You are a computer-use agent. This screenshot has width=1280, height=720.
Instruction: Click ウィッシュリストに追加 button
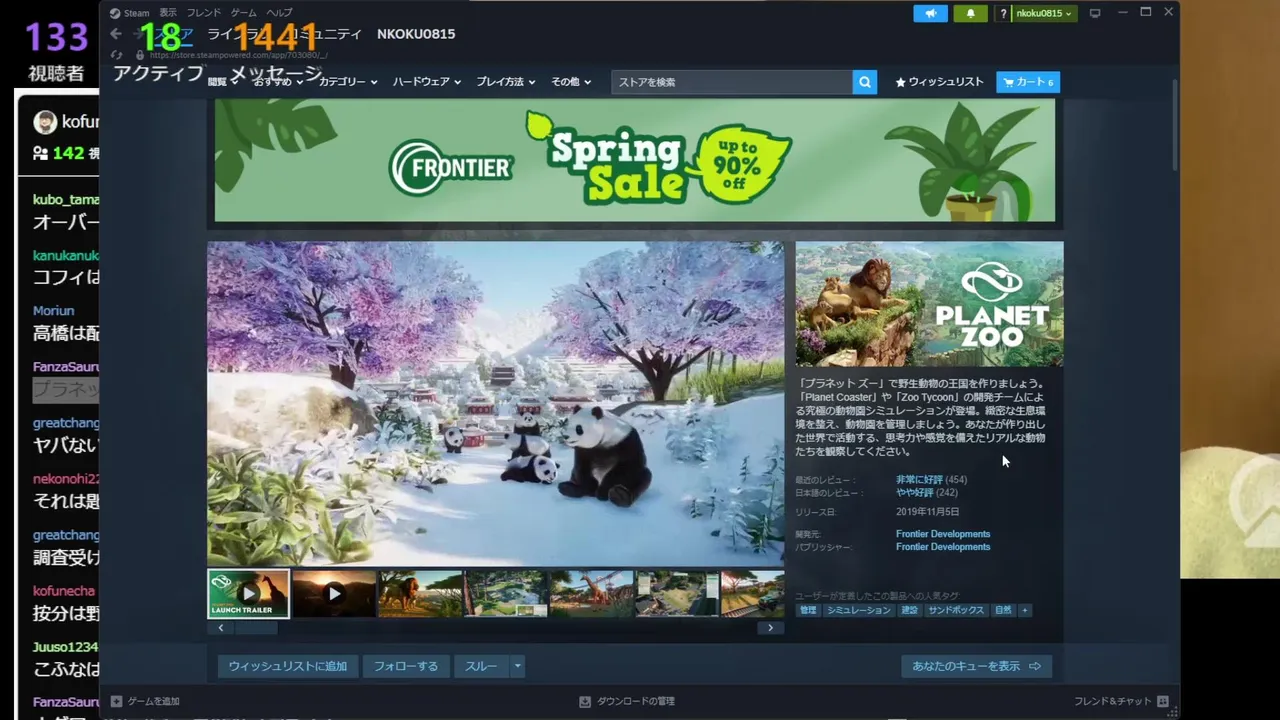tap(288, 666)
